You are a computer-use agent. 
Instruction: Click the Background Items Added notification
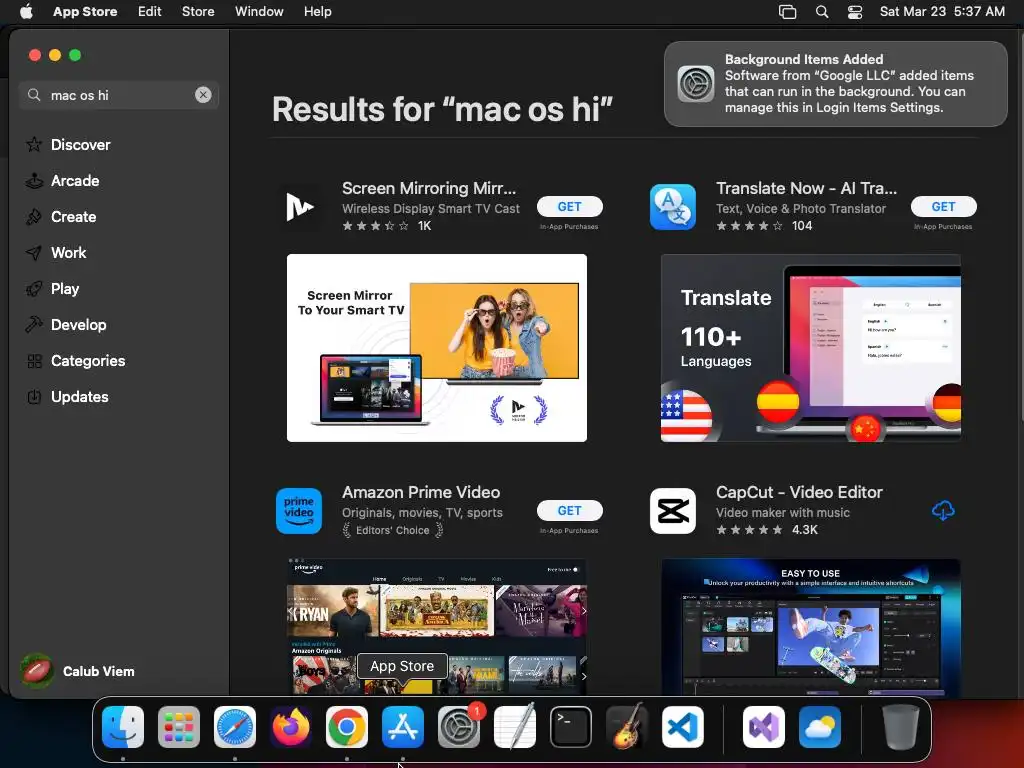835,84
